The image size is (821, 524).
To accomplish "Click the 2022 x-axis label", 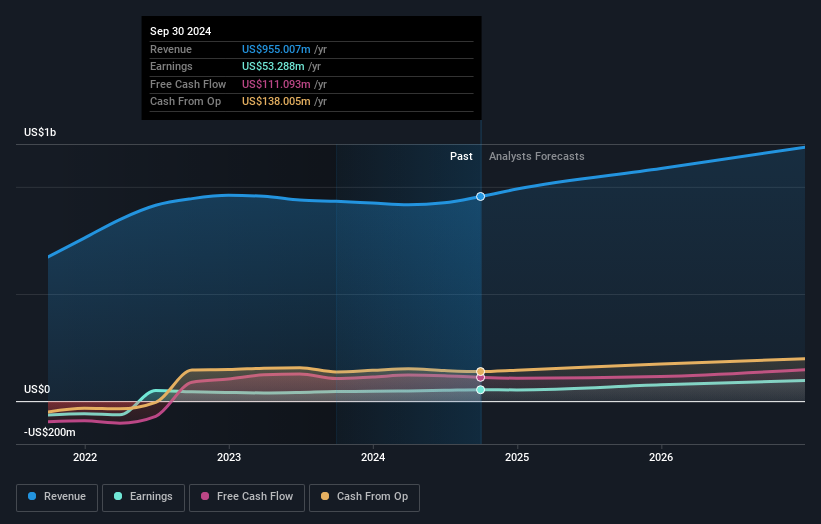I will 85,457.
